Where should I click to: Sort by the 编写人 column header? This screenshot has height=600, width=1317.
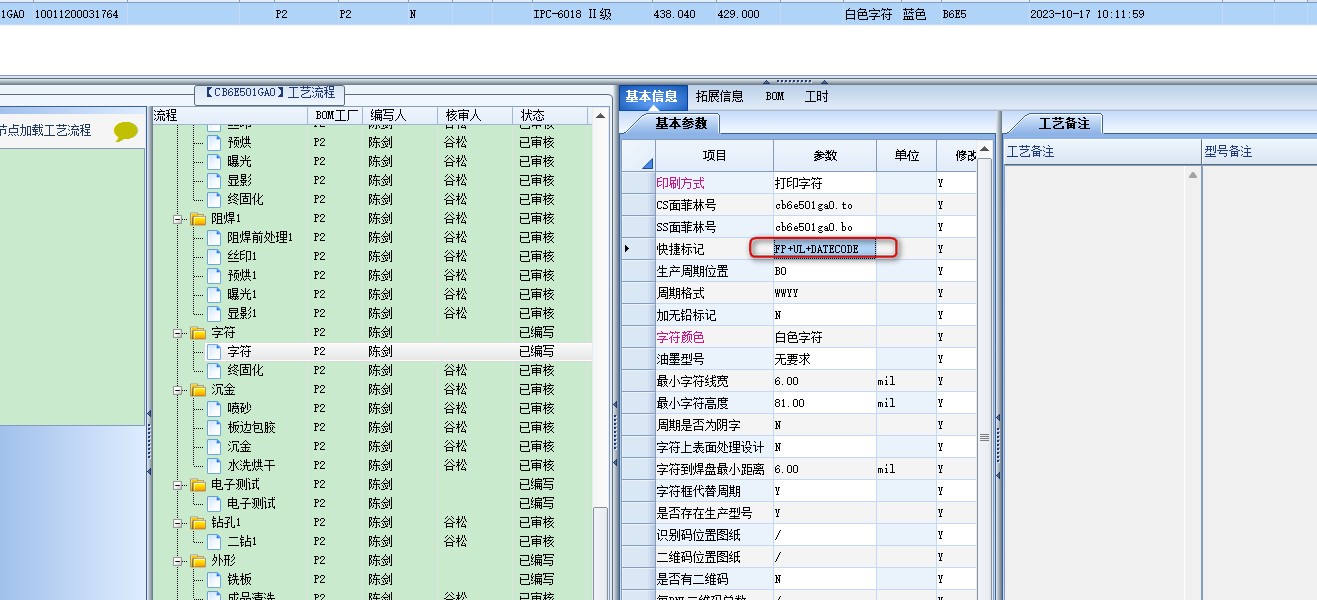400,116
